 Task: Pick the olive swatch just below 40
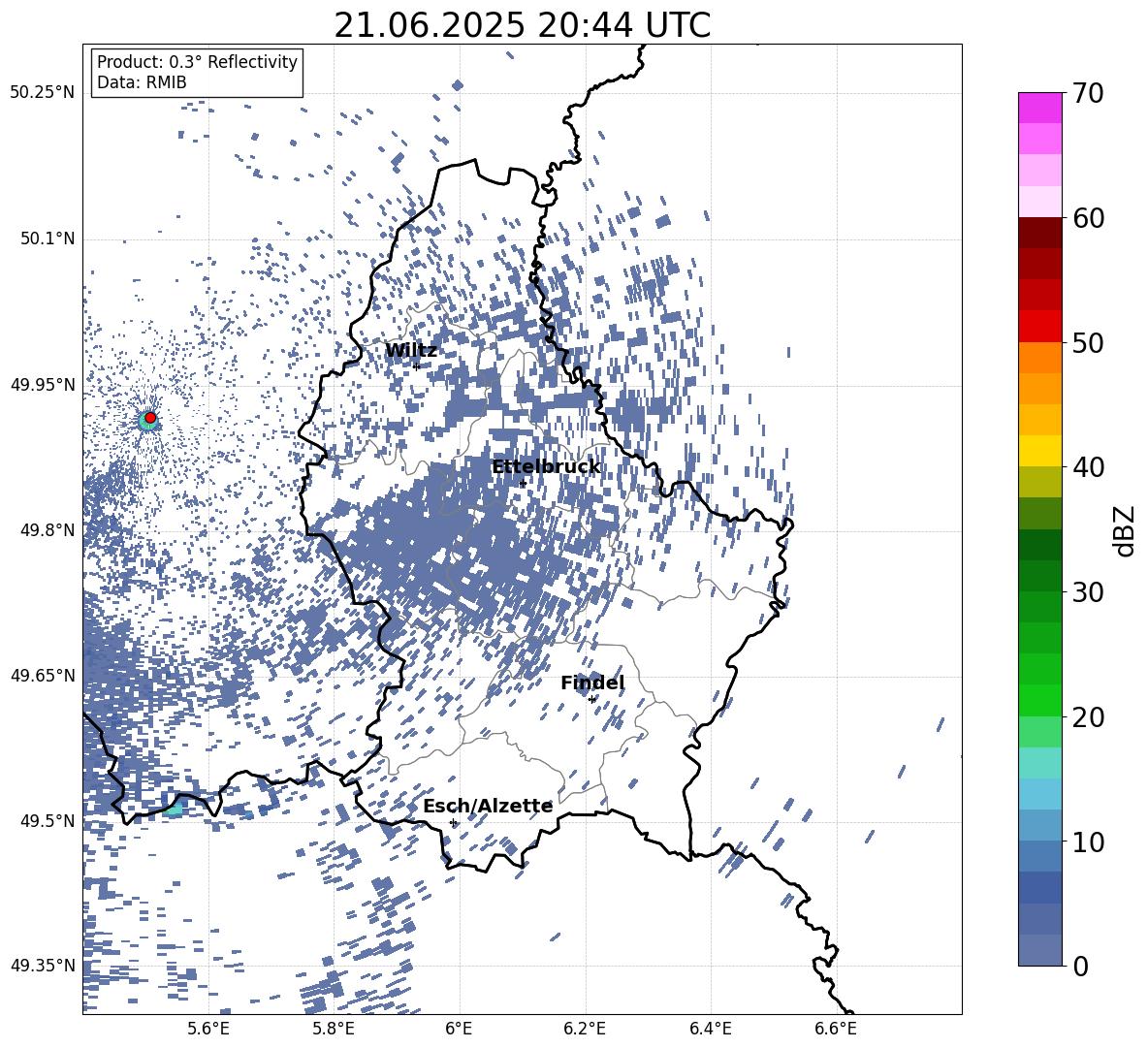[1039, 482]
